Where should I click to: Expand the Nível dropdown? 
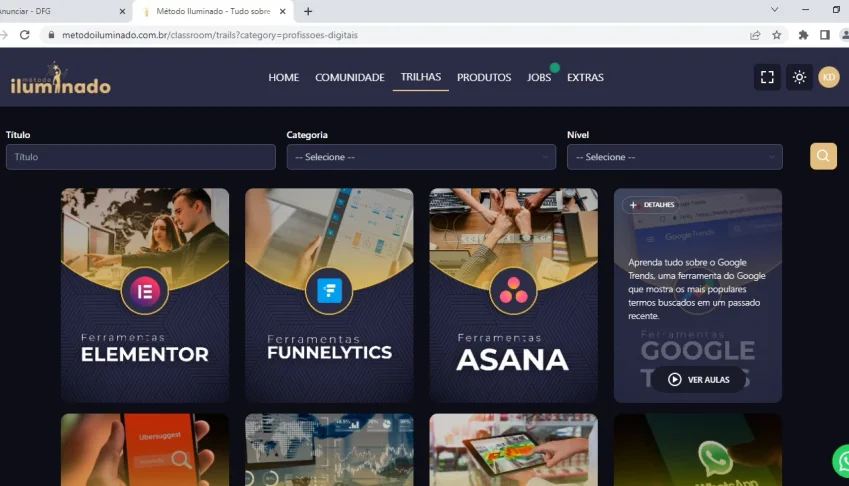pos(675,157)
